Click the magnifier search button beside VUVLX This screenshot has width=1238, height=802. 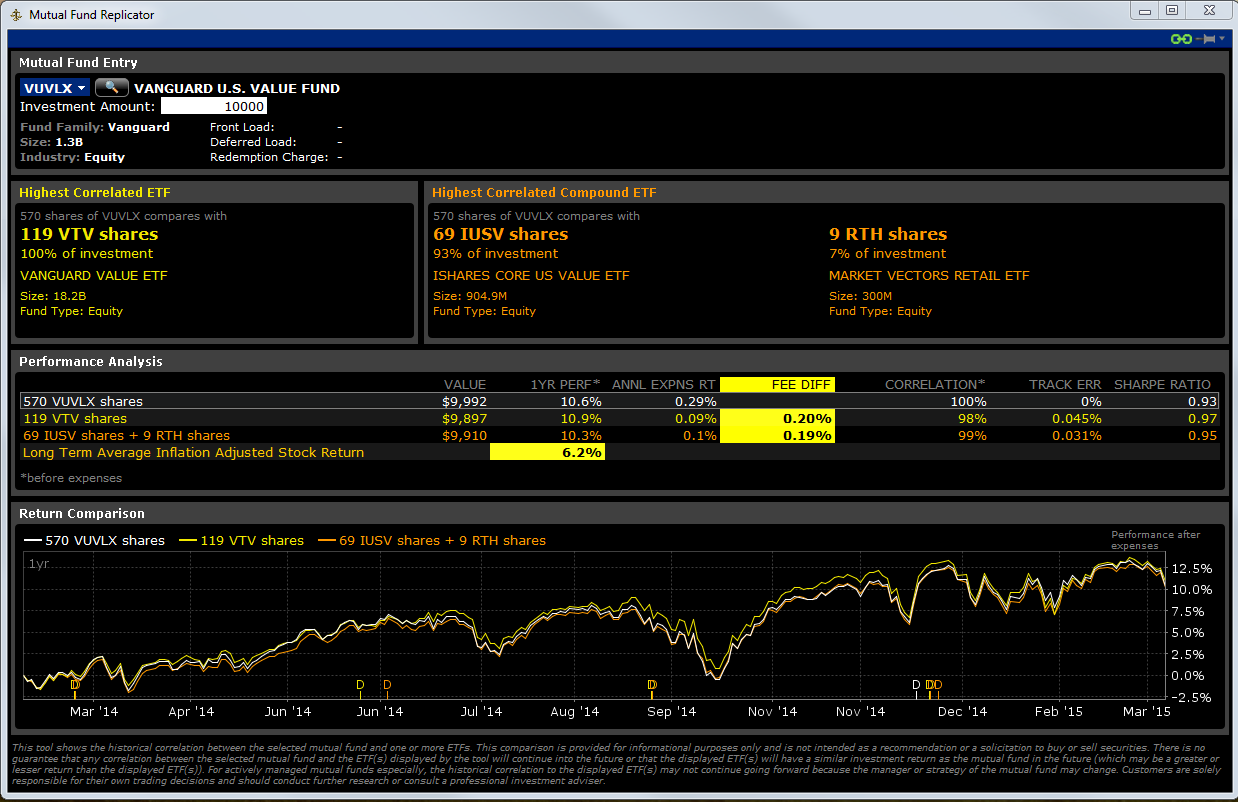click(112, 87)
